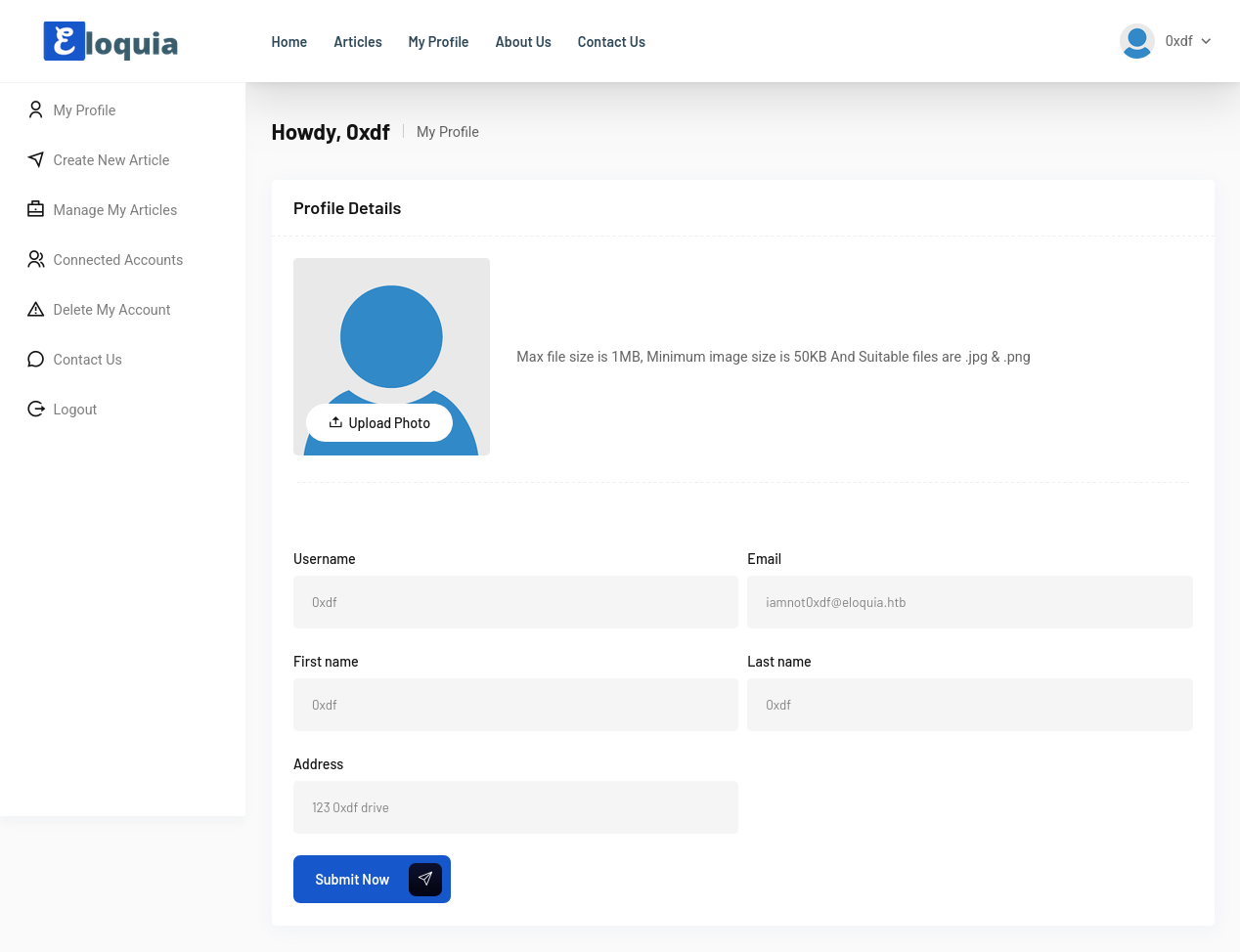This screenshot has height=952, width=1240.
Task: Click the Profile Details heading
Action: [x=347, y=208]
